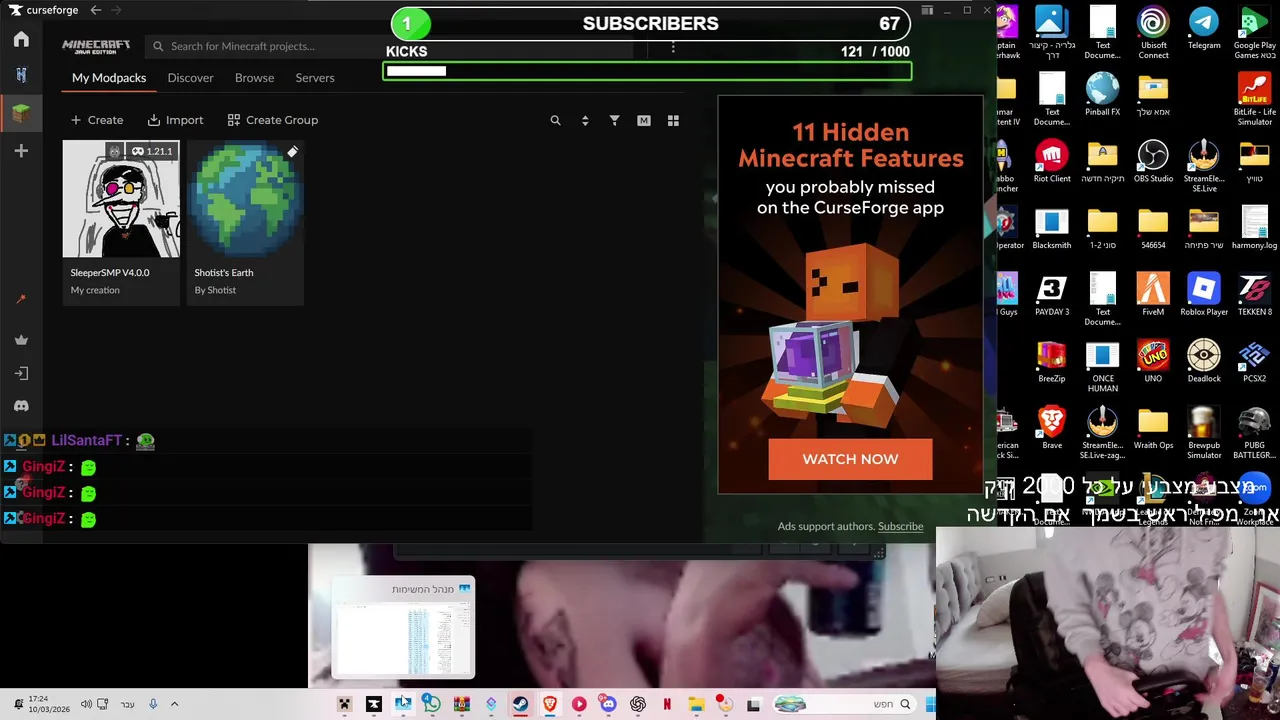Open the Riot Client desktop icon
Viewport: 1280px width, 720px height.
[1052, 161]
